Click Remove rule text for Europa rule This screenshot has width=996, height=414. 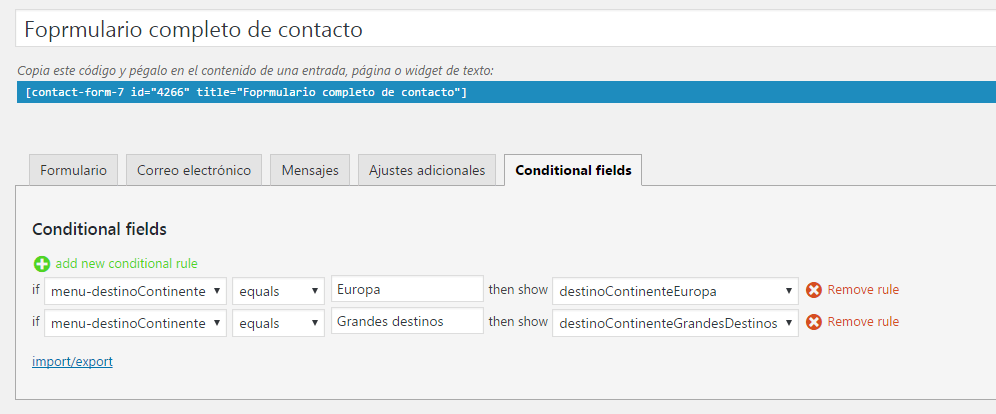click(x=863, y=290)
